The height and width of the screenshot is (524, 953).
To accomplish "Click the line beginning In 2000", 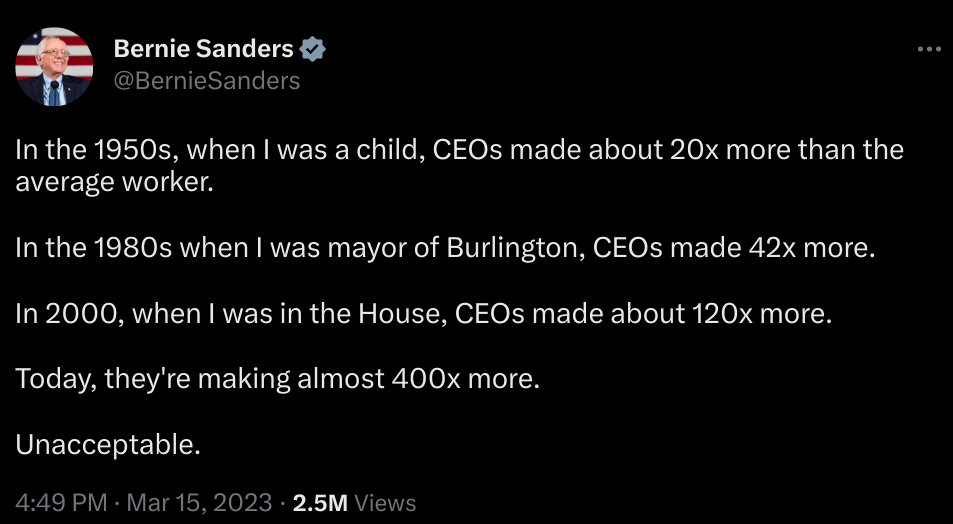I will pyautogui.click(x=423, y=314).
